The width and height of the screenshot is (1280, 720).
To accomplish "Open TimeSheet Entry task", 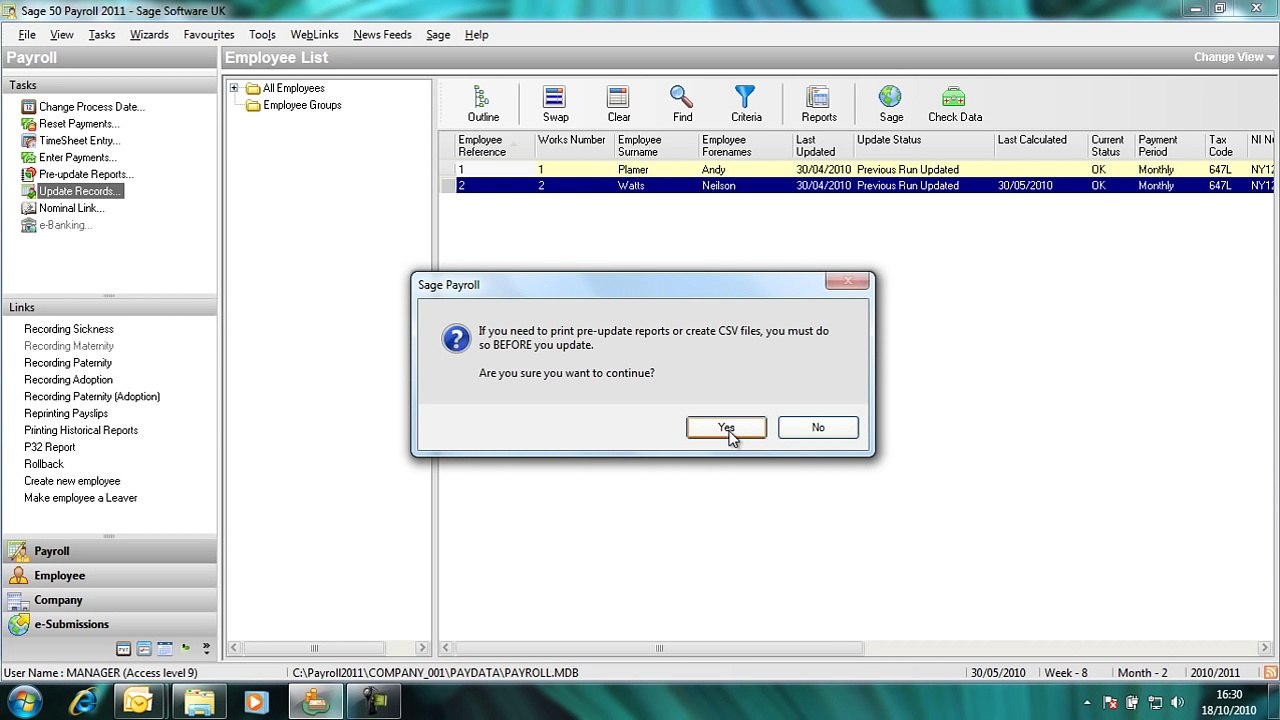I will pos(79,141).
